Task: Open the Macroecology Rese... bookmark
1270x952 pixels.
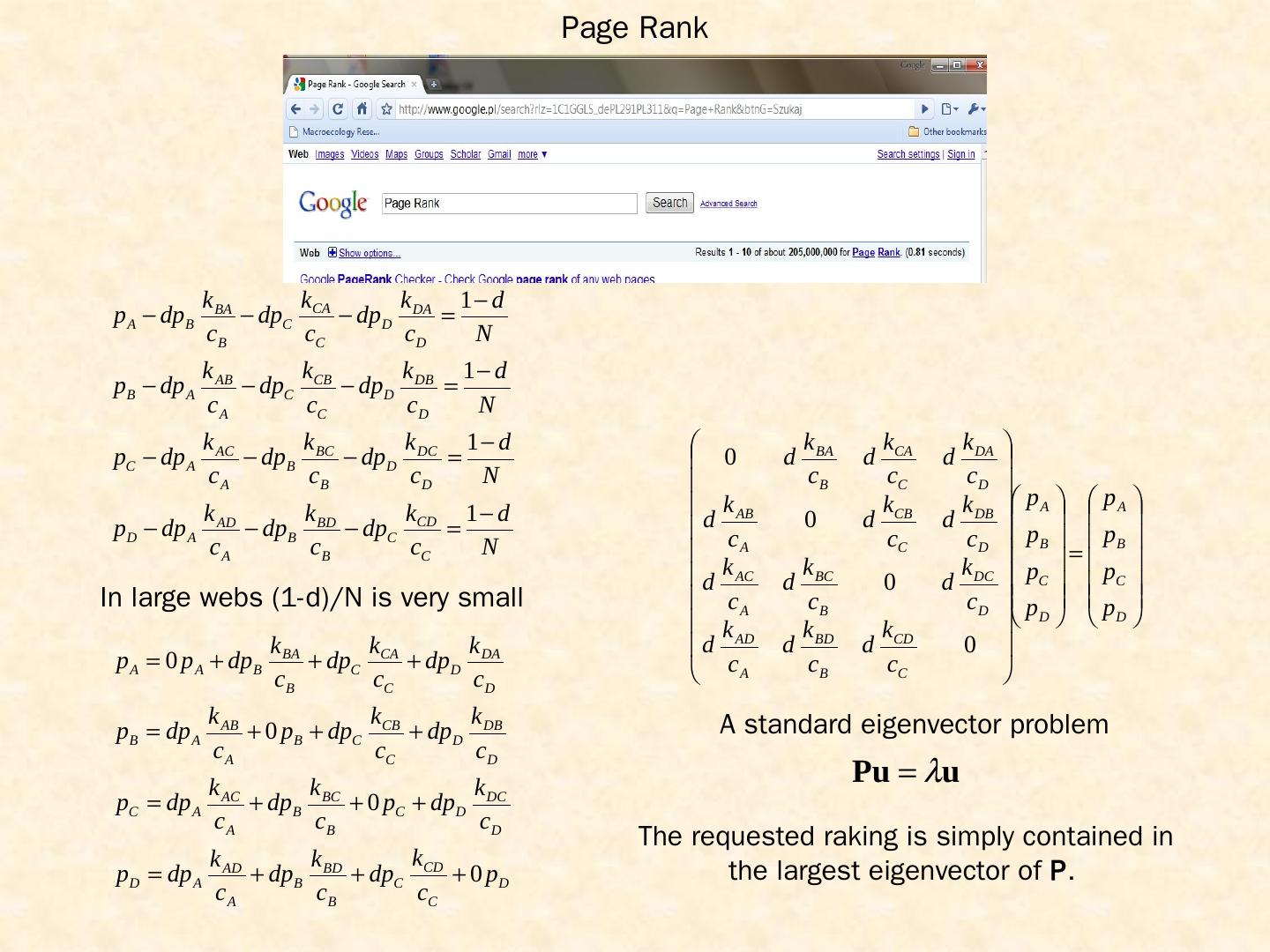Action: [334, 132]
